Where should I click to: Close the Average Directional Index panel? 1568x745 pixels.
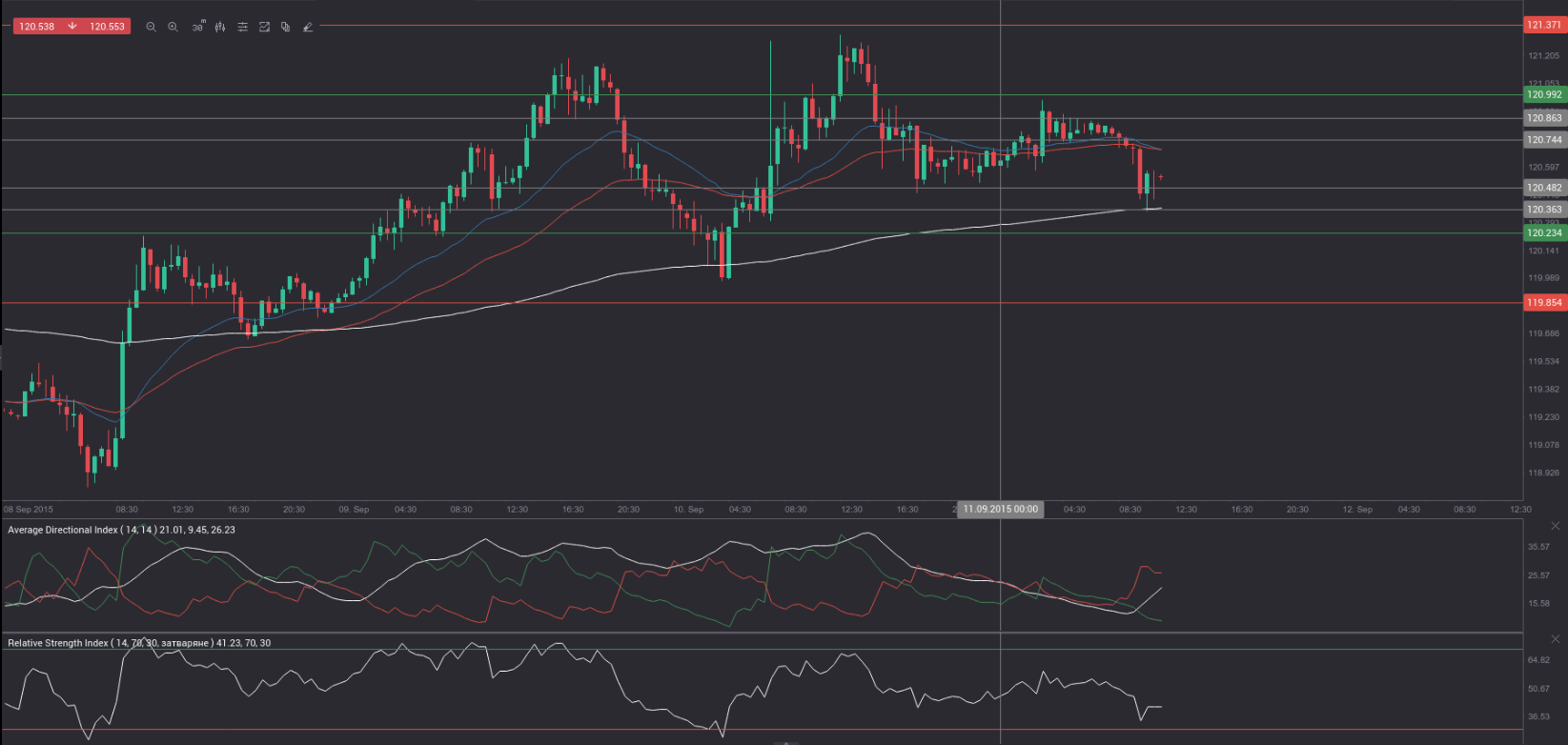(x=1555, y=526)
